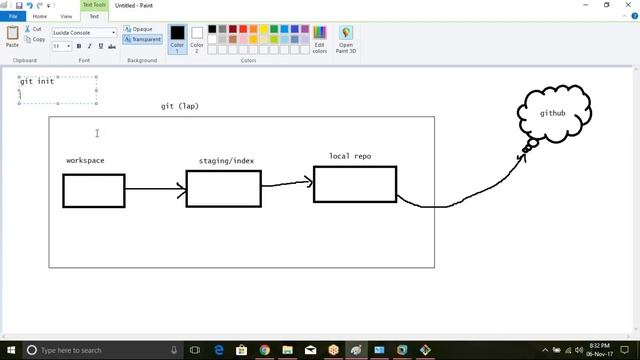Open the File menu
640x360 pixels.
coord(13,16)
